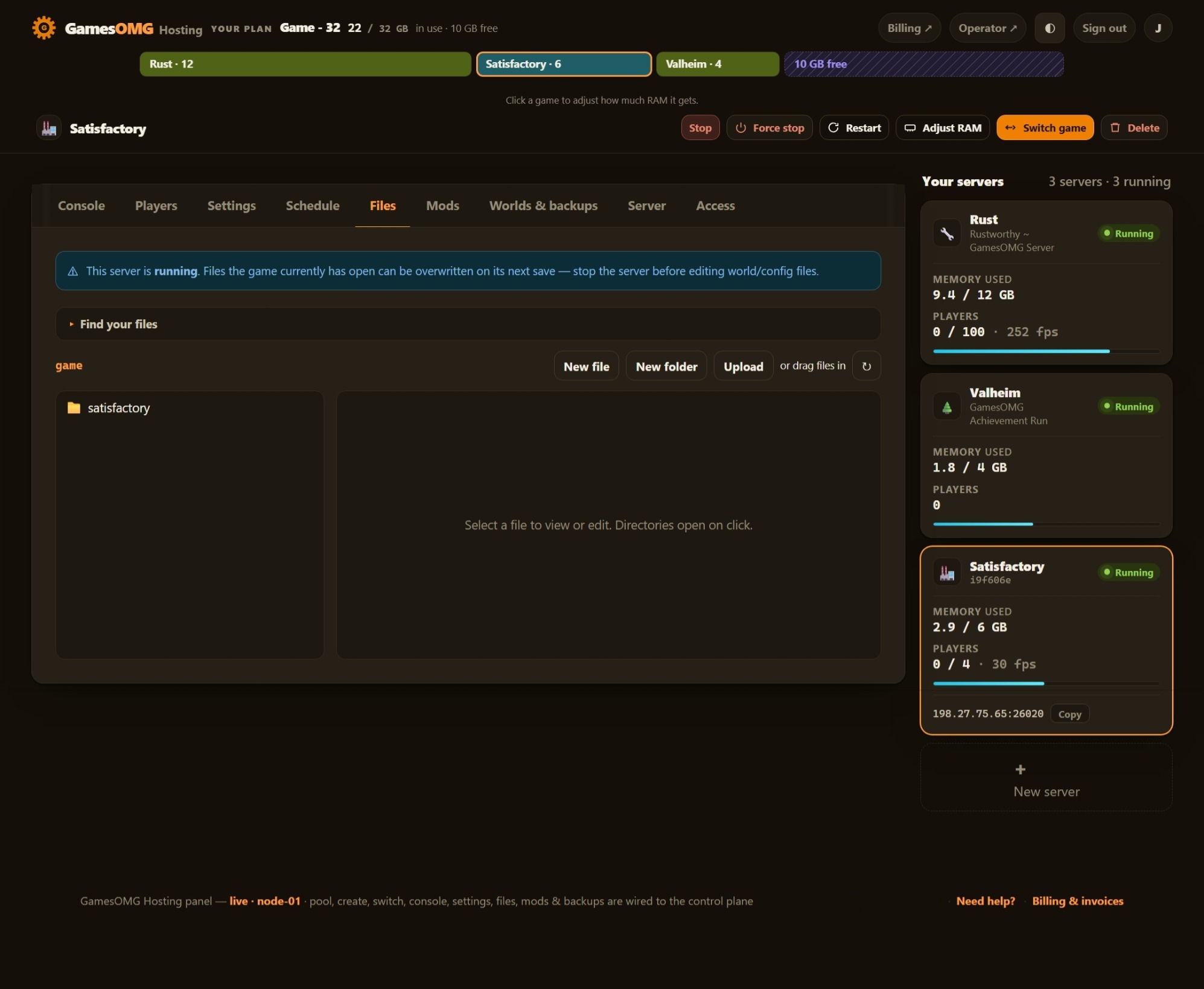Image resolution: width=1204 pixels, height=989 pixels.
Task: Open the Access tab
Action: tap(715, 206)
